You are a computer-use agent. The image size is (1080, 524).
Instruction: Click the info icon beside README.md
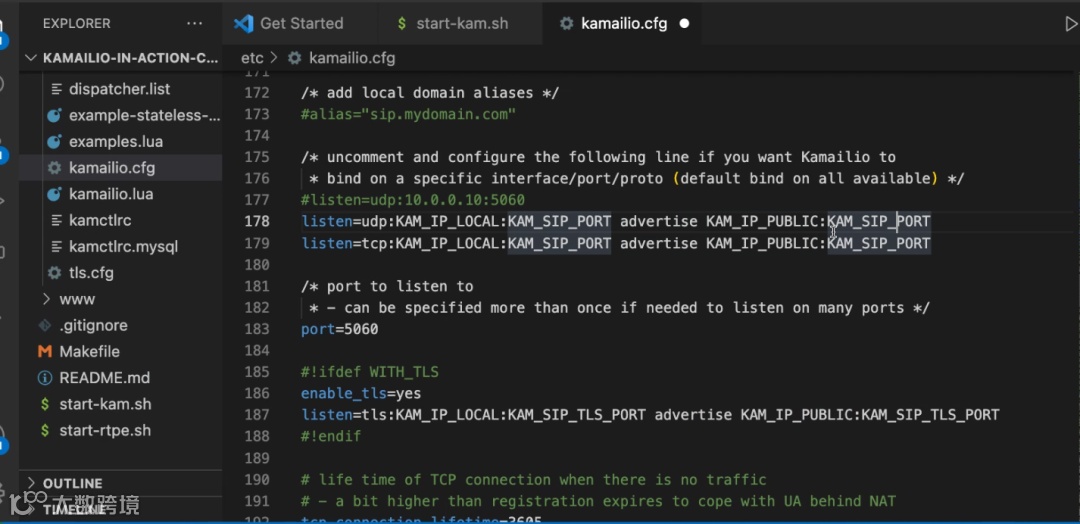45,377
